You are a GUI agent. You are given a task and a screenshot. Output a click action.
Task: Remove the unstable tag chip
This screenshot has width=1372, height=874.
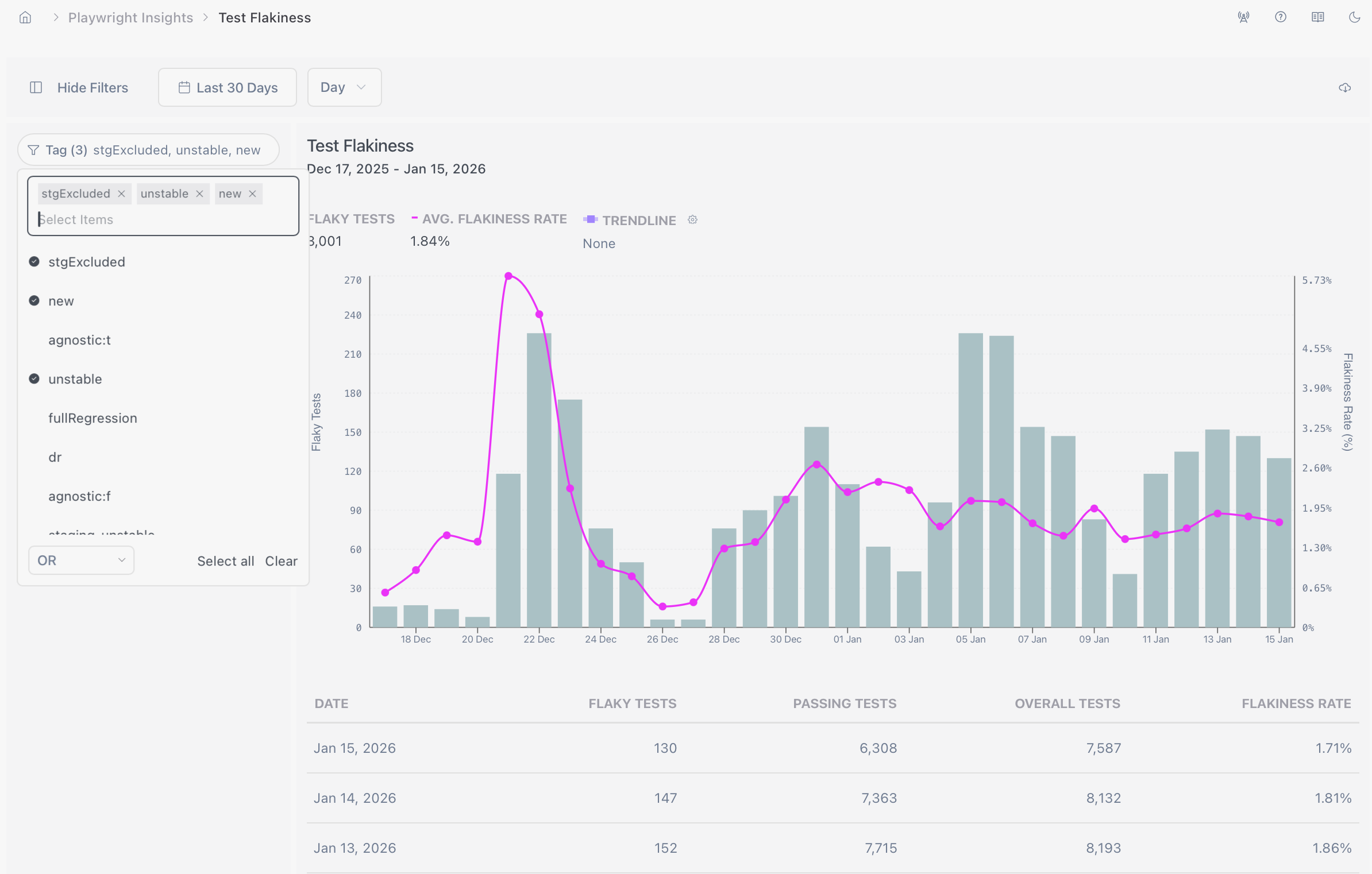click(199, 194)
